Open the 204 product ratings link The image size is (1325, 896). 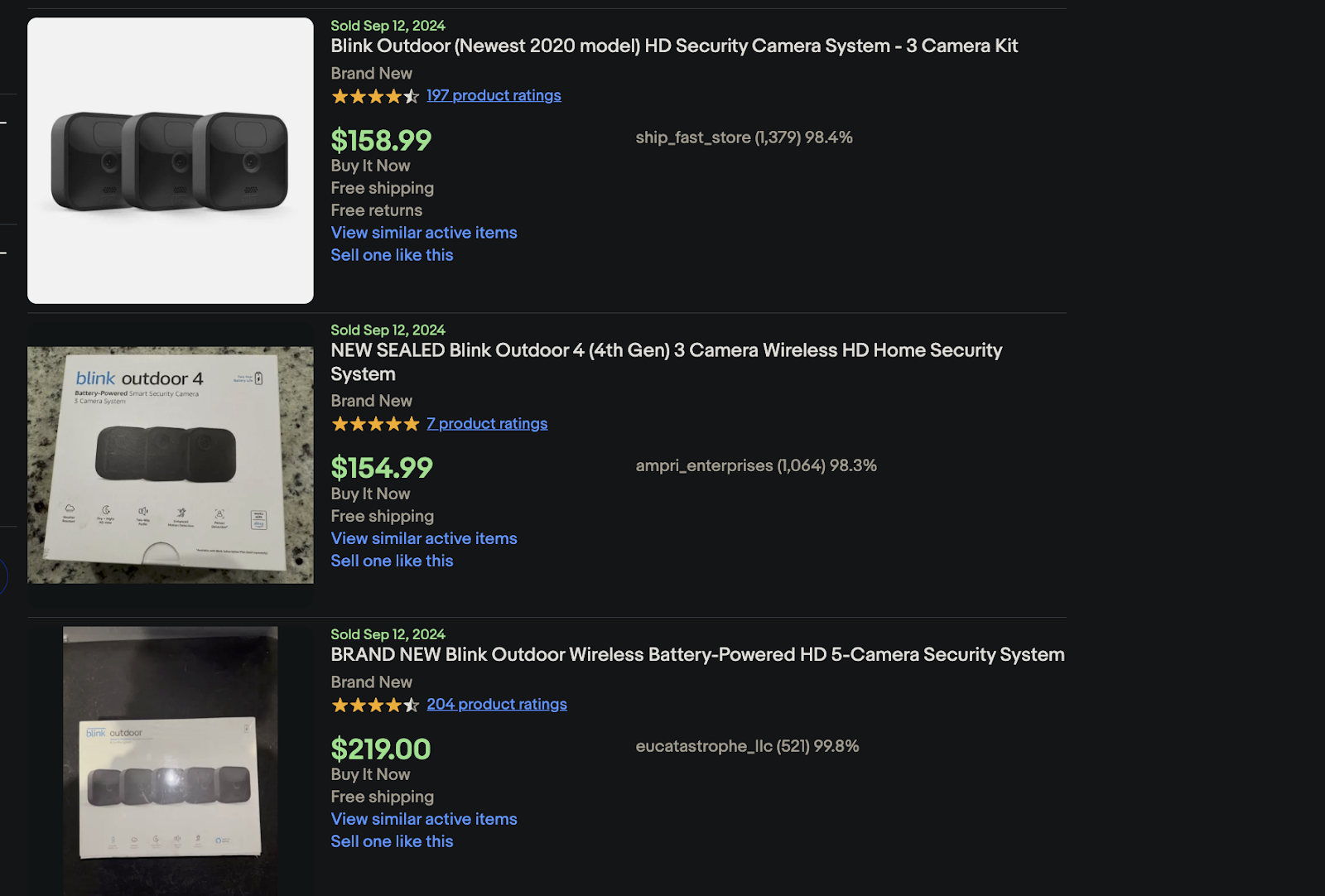pos(497,704)
